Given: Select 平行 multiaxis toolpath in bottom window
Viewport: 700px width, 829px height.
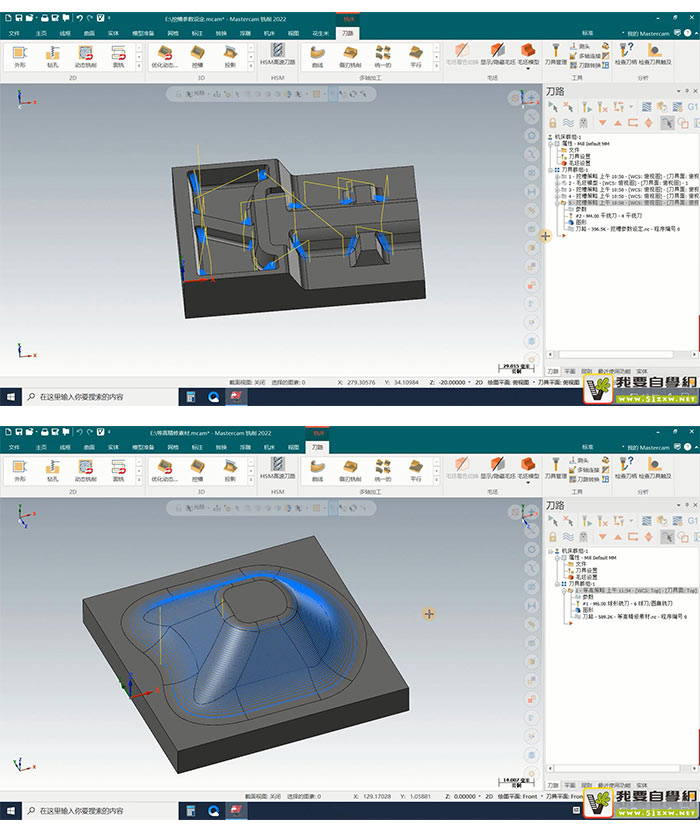Looking at the screenshot, I should (x=416, y=471).
